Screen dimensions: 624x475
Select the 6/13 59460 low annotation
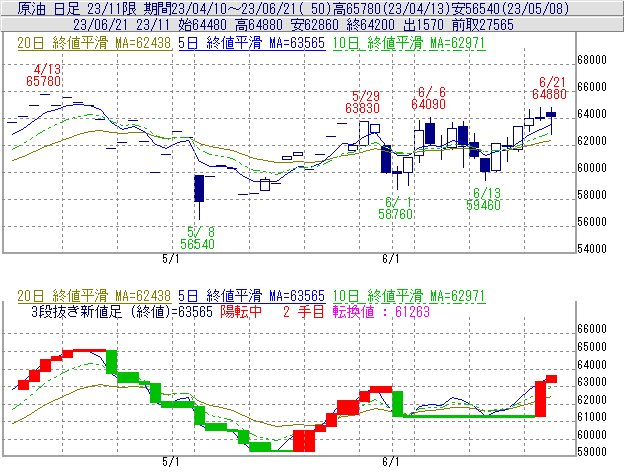coord(484,199)
